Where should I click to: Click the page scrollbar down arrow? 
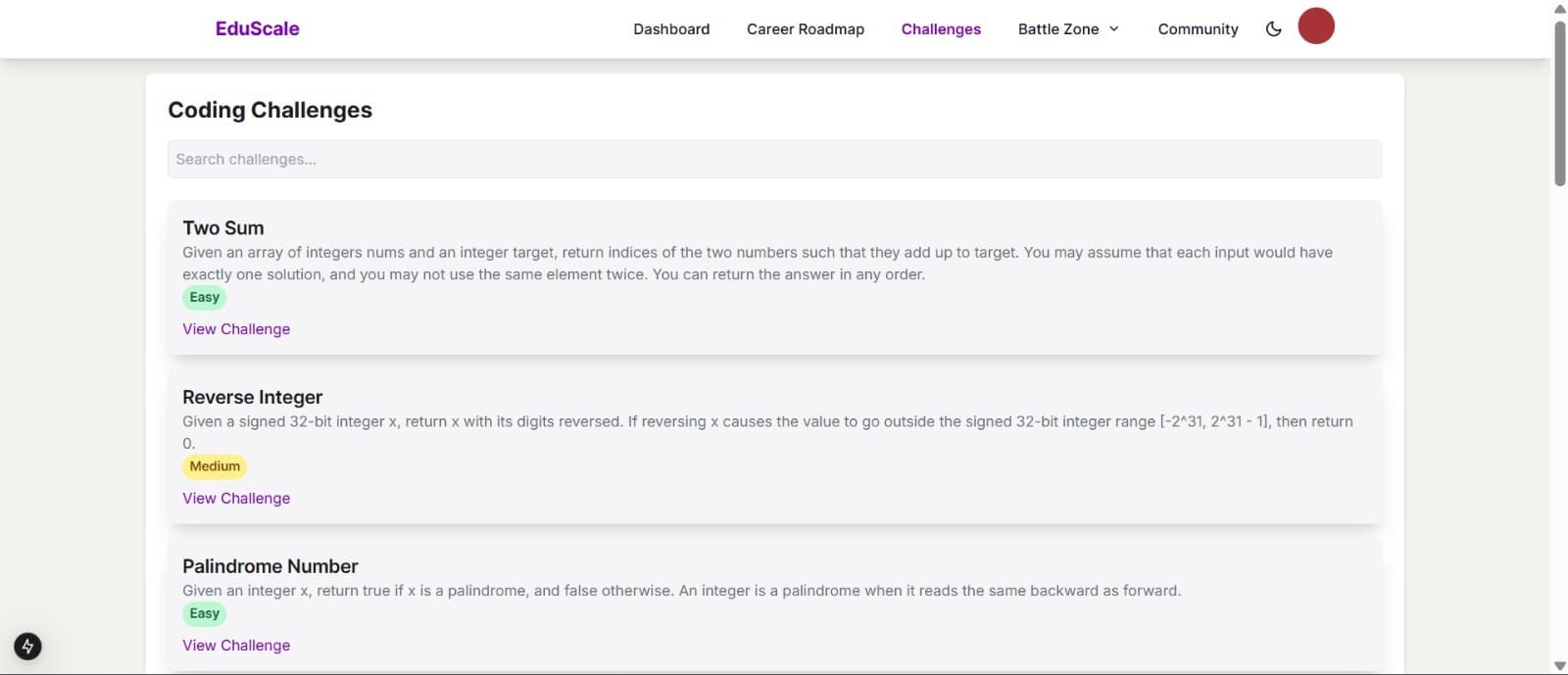tap(1560, 666)
